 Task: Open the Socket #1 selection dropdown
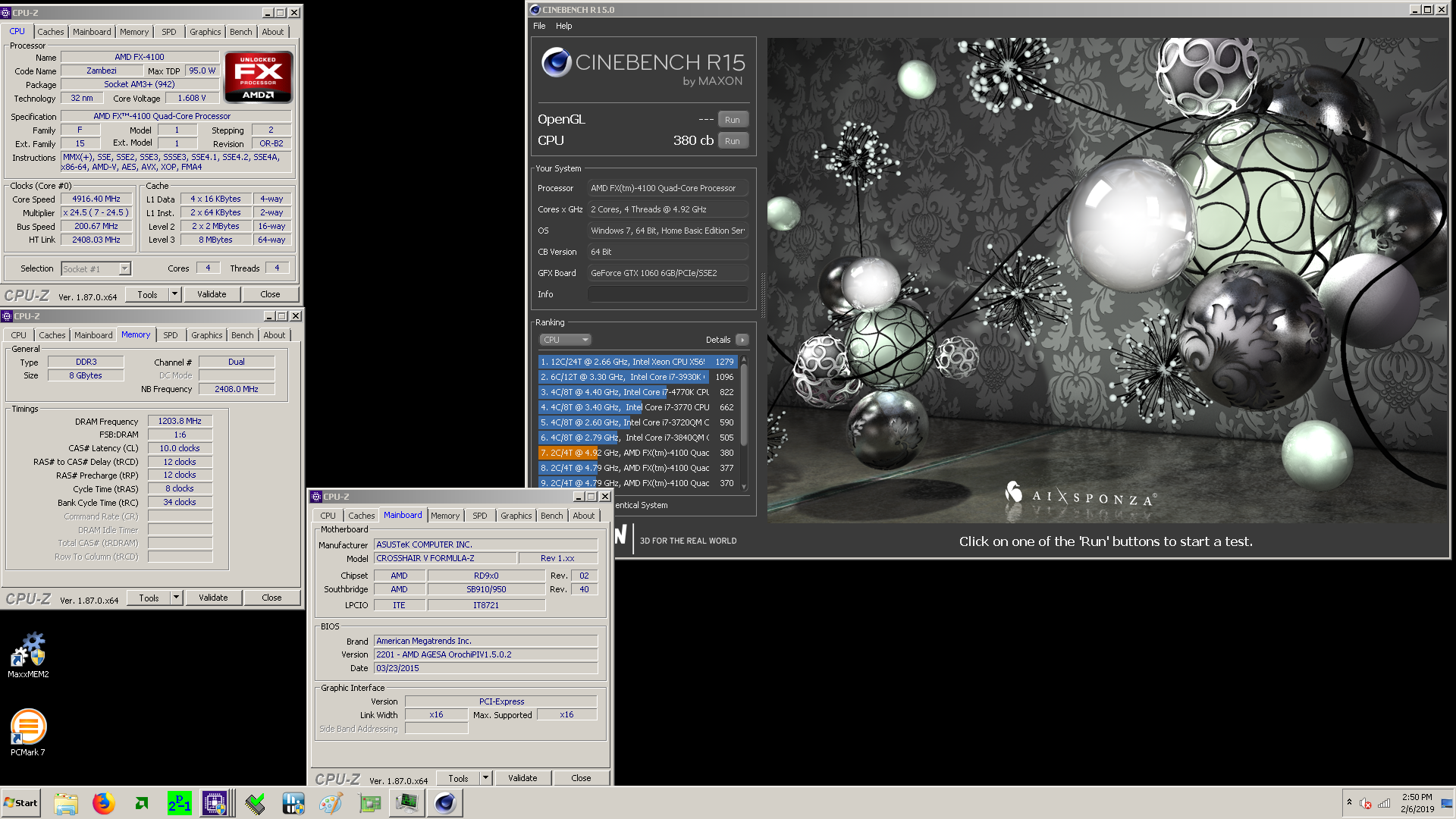pos(96,269)
